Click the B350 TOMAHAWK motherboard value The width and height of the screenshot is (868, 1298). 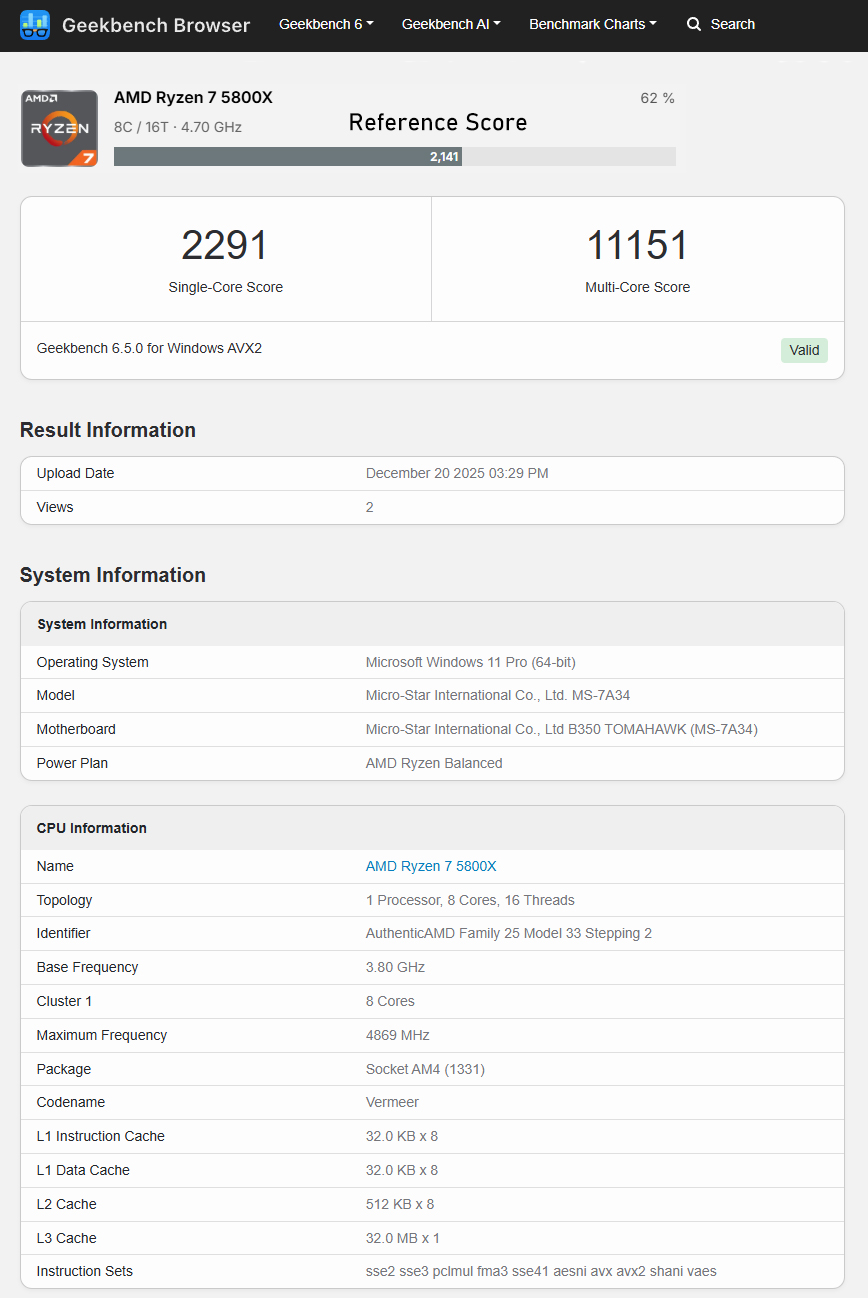pos(562,729)
